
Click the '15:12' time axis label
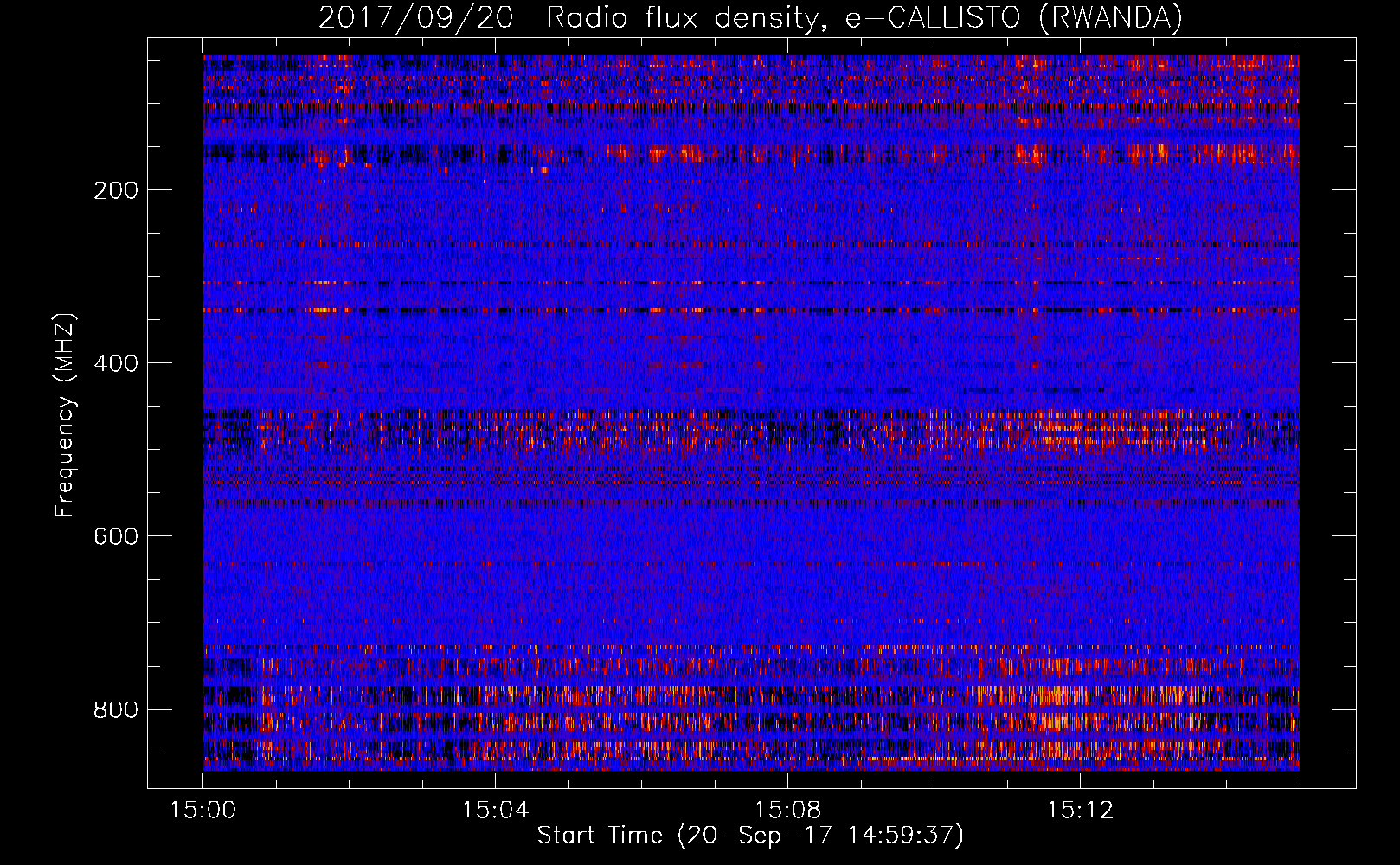(1079, 811)
